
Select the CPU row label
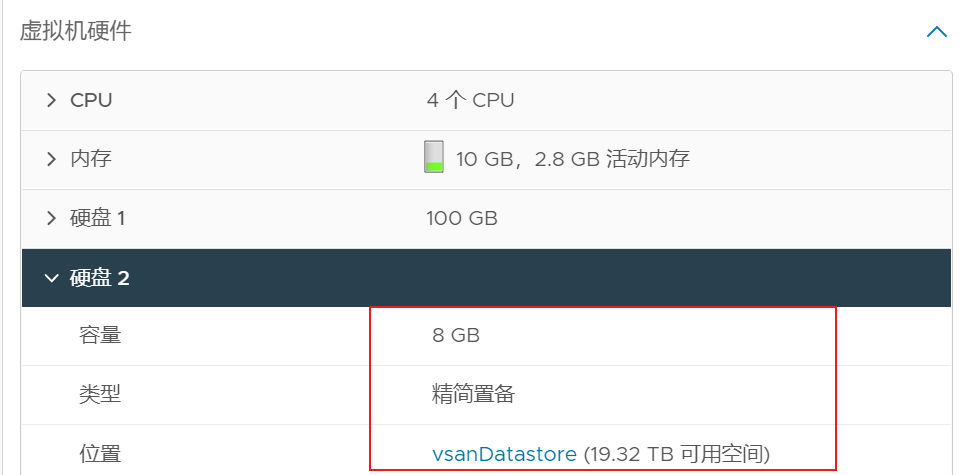point(91,100)
